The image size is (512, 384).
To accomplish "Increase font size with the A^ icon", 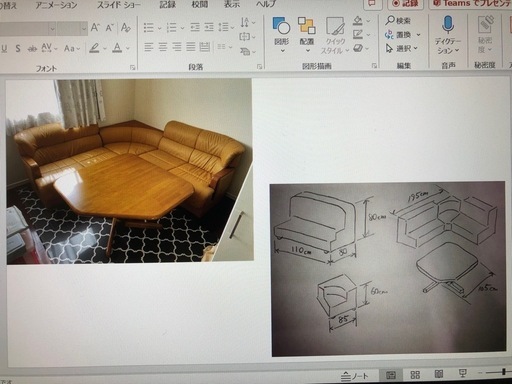I will [95, 27].
